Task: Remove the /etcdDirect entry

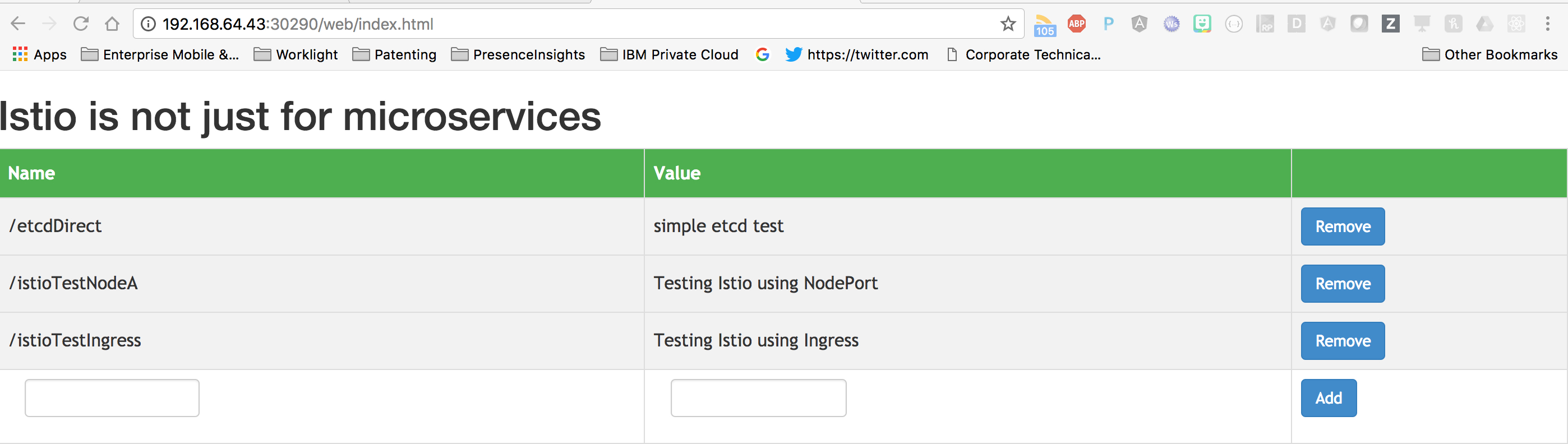Action: (x=1342, y=226)
